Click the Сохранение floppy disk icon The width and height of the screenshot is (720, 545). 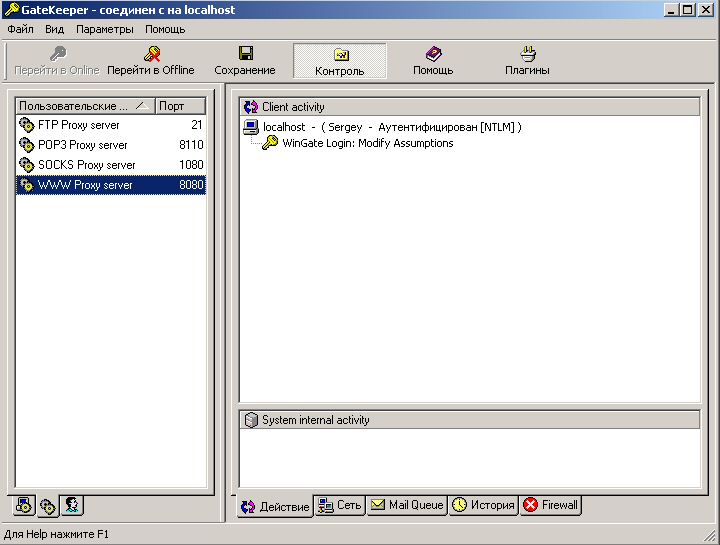[246, 53]
